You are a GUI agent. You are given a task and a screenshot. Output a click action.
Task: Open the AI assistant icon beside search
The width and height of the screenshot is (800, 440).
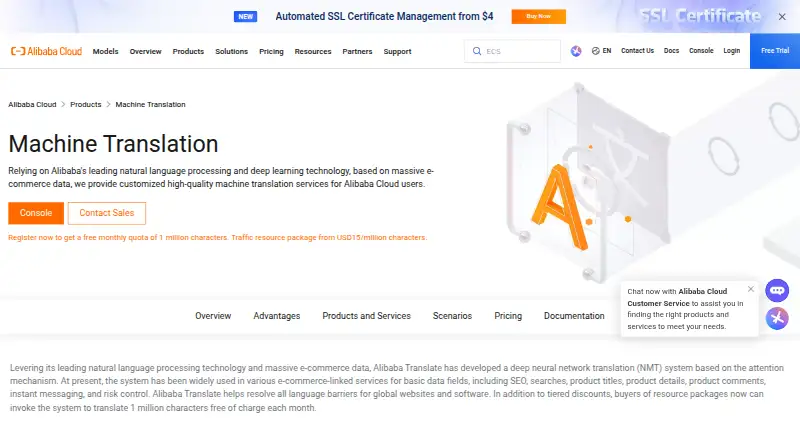pyautogui.click(x=576, y=51)
